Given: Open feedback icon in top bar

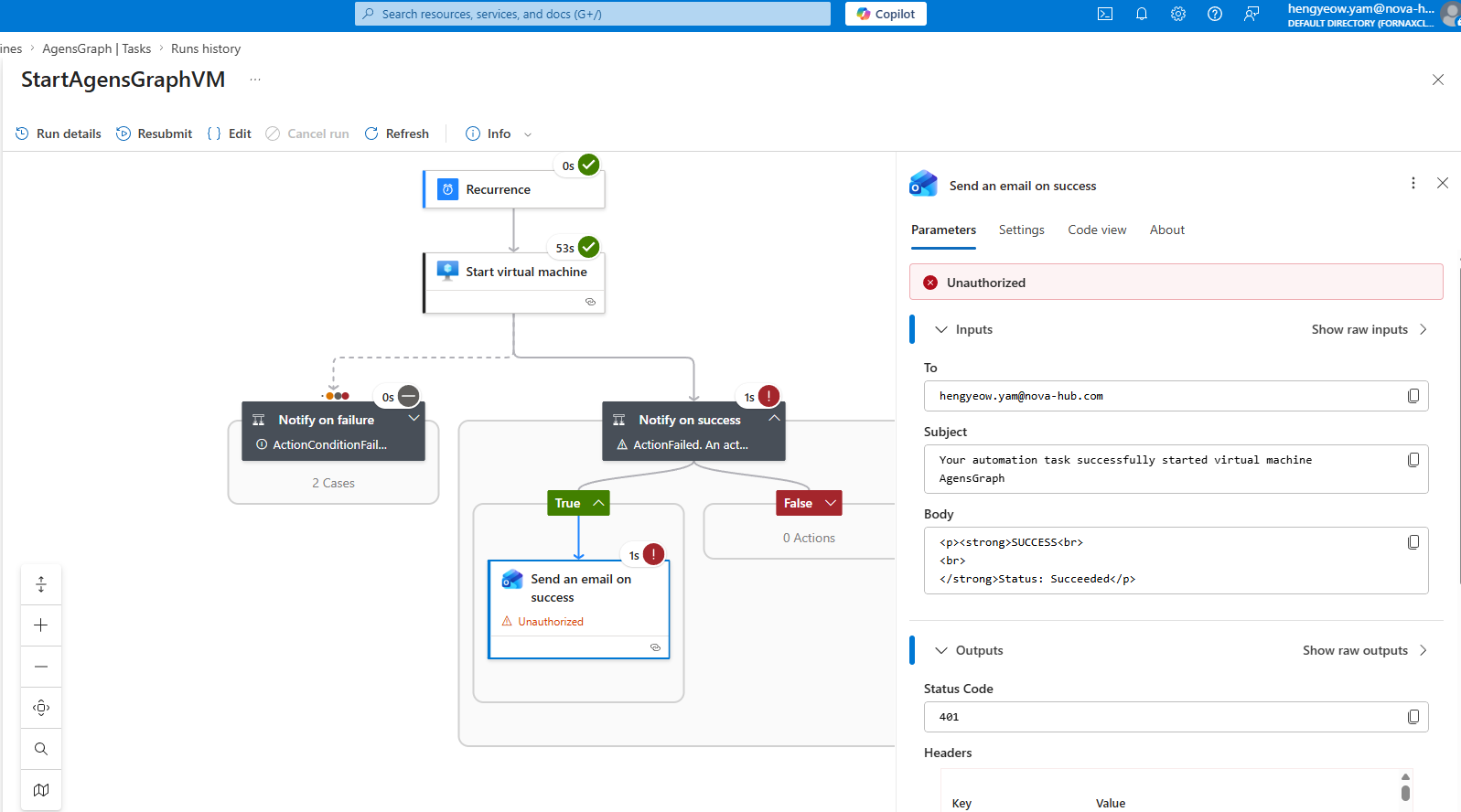Looking at the screenshot, I should pyautogui.click(x=1252, y=14).
